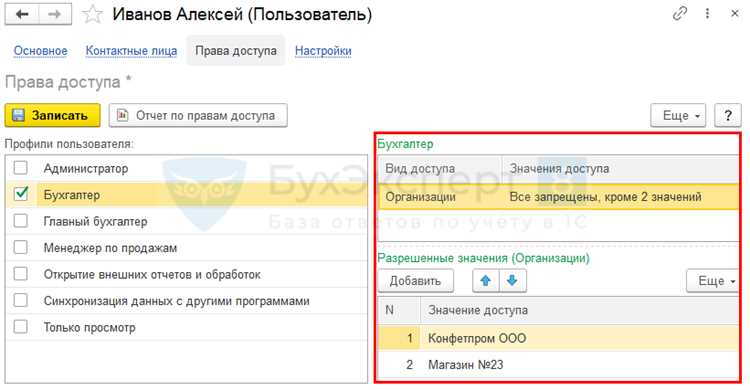The image size is (750, 390).
Task: Open help with the question mark button
Action: pos(728,115)
